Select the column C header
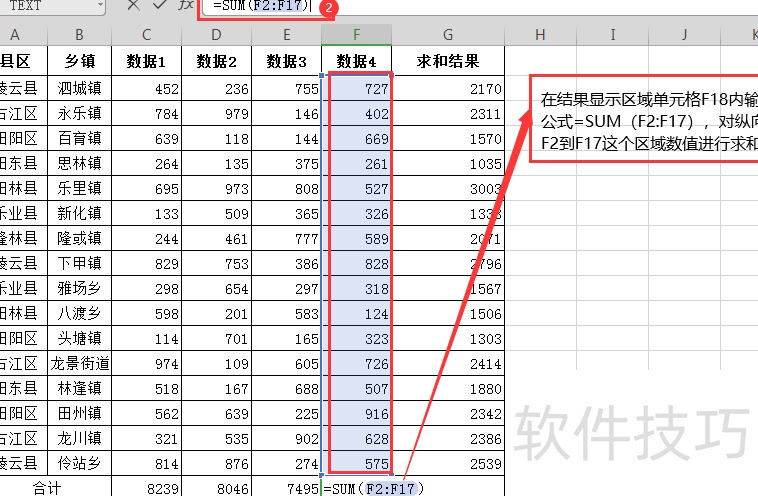The height and width of the screenshot is (496, 758). (x=147, y=35)
